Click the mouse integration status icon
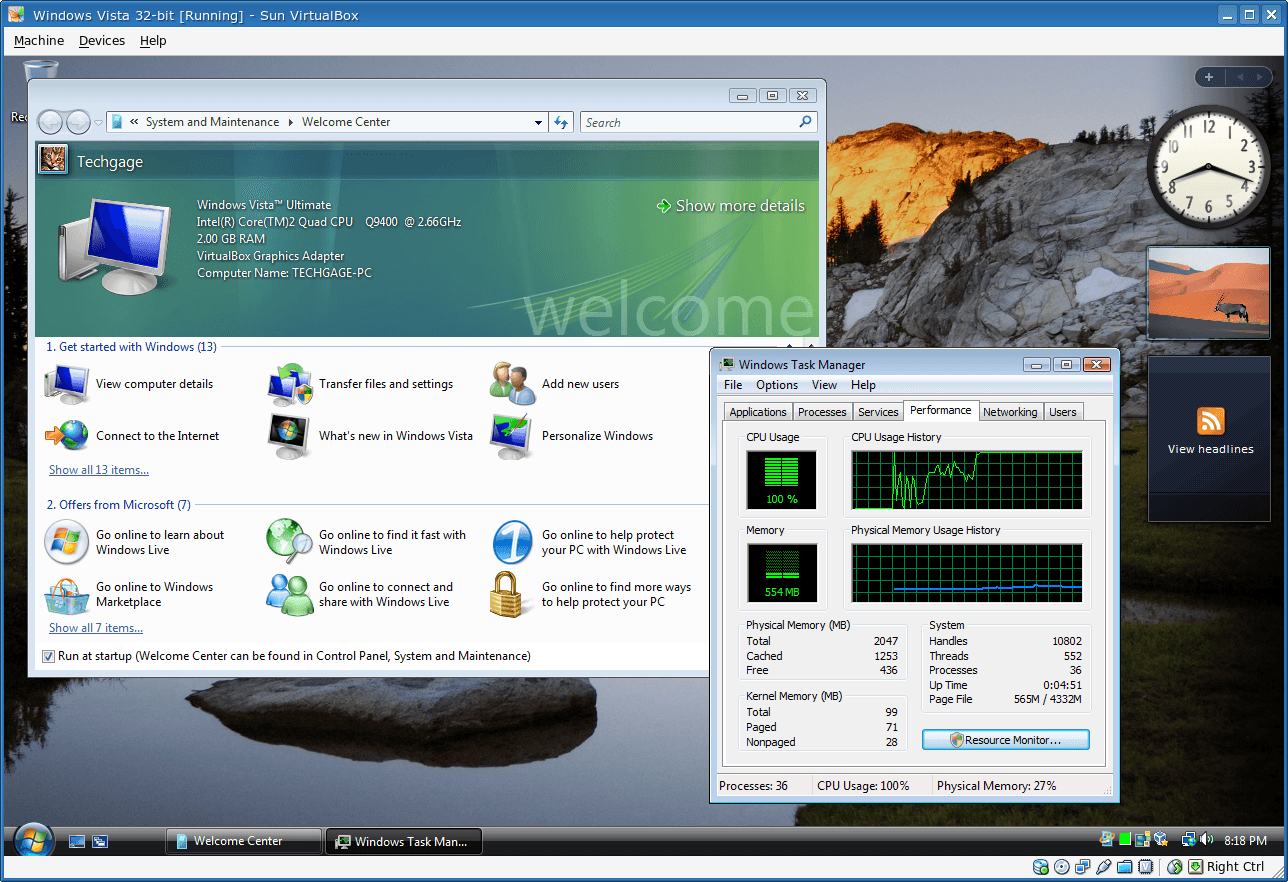The image size is (1288, 882). 1175,867
